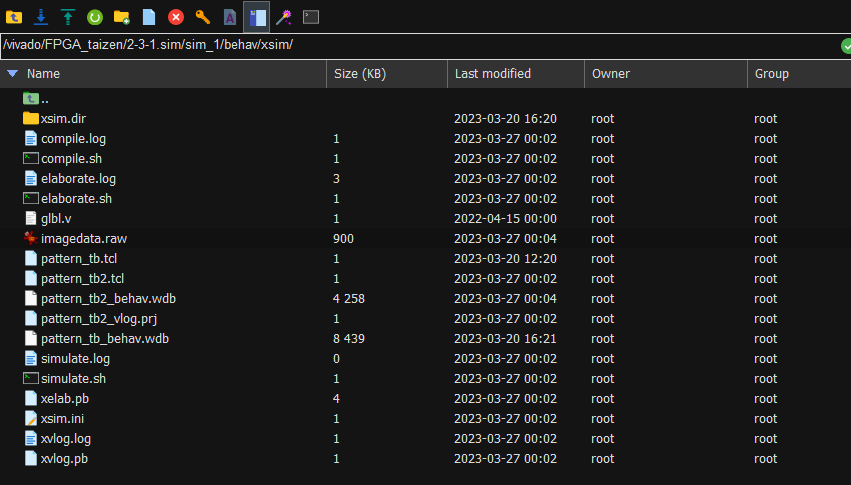Sort by Size (KB) column header
851x485 pixels.
pyautogui.click(x=387, y=74)
